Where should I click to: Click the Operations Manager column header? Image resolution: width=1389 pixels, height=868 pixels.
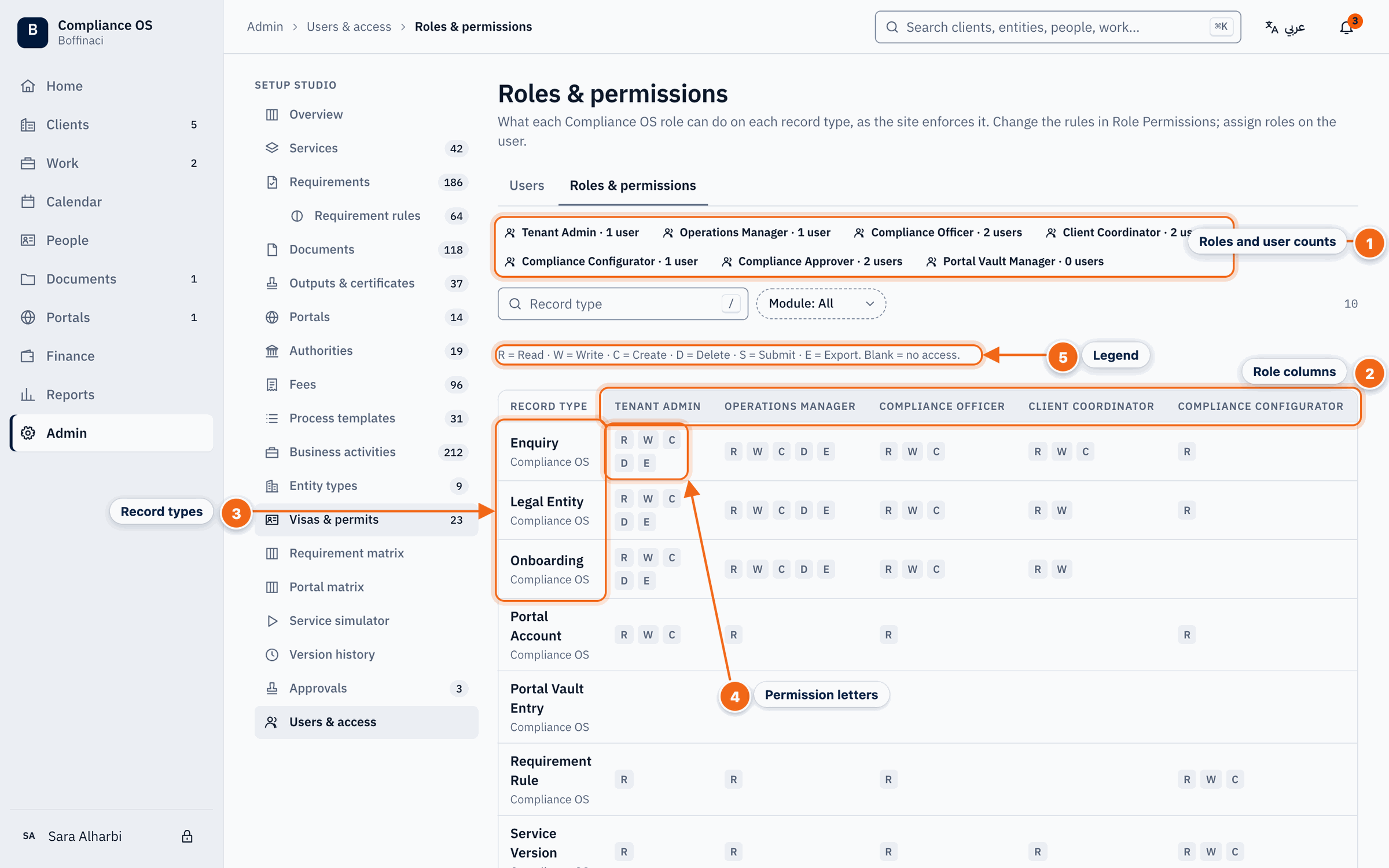789,406
